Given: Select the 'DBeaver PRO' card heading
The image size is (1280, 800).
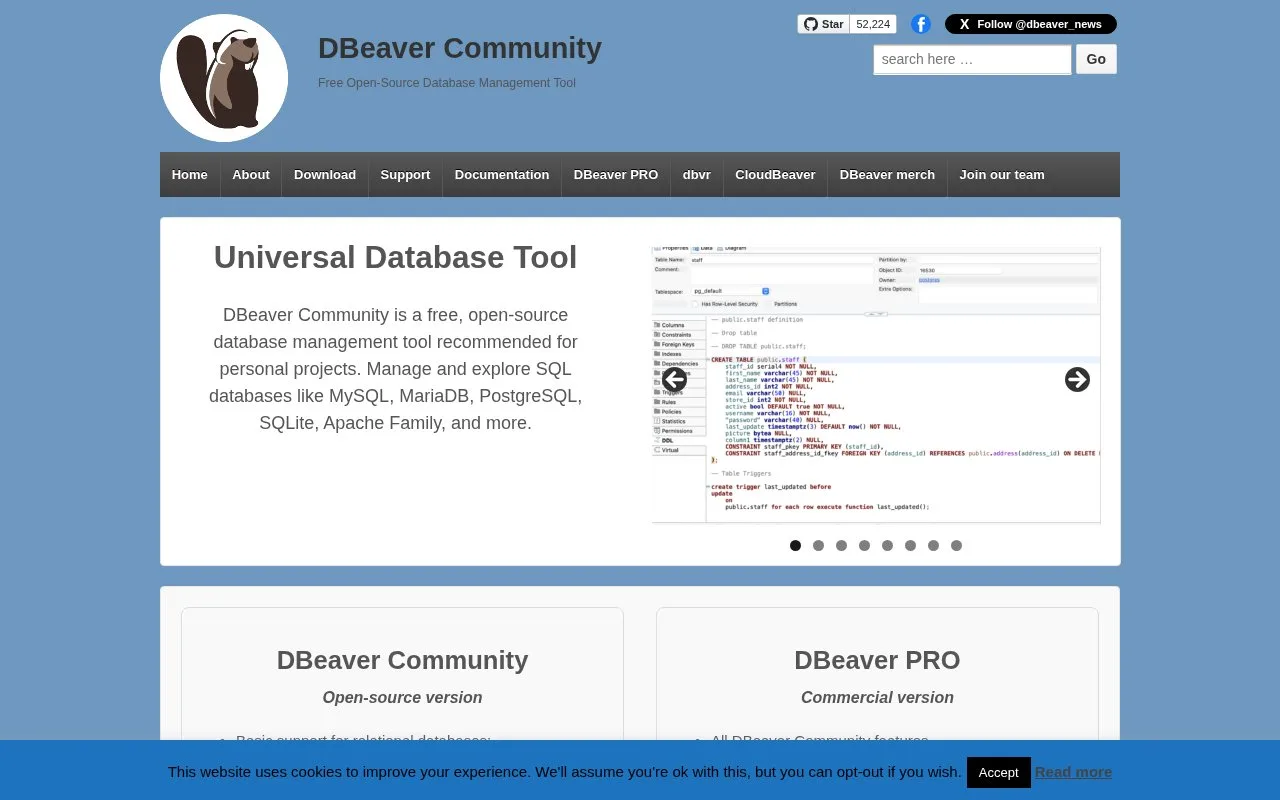Looking at the screenshot, I should pos(877,660).
